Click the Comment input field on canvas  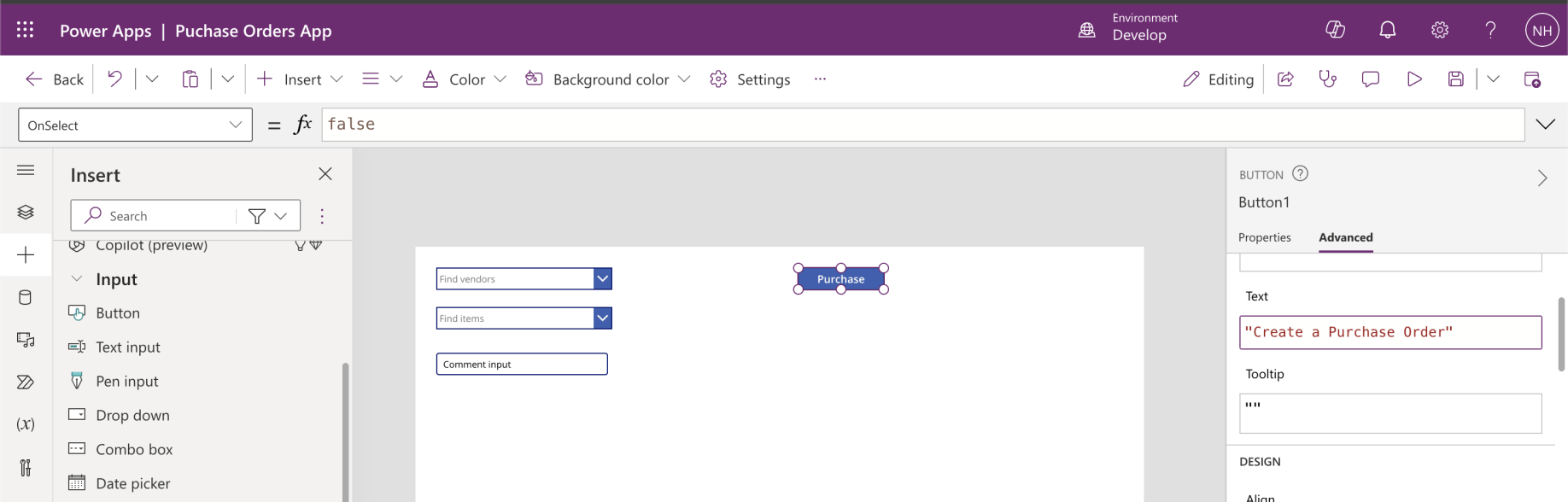coord(522,365)
